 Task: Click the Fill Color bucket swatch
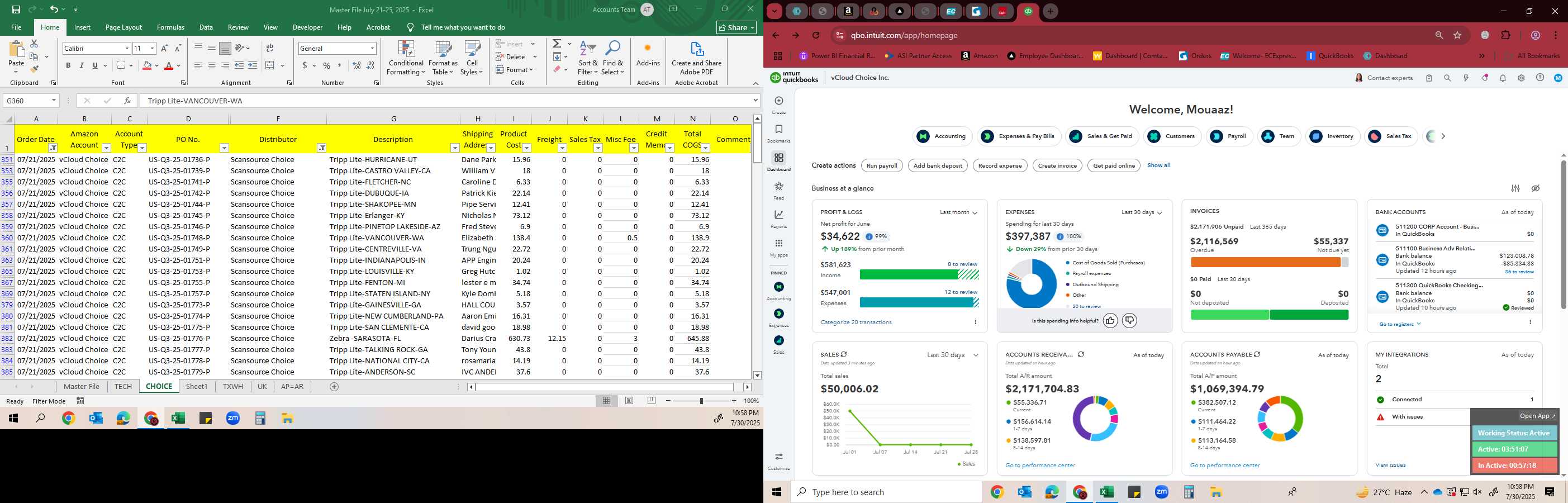point(147,66)
